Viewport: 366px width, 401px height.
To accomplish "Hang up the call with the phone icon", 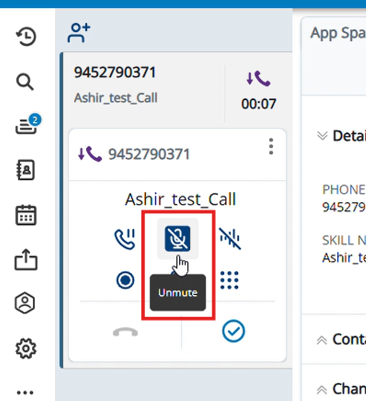I will [125, 332].
